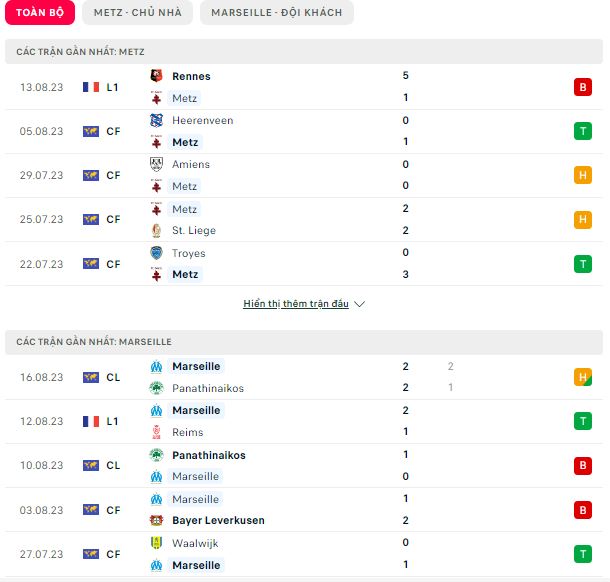Click the Bayer Leverkusen crest icon

click(156, 520)
